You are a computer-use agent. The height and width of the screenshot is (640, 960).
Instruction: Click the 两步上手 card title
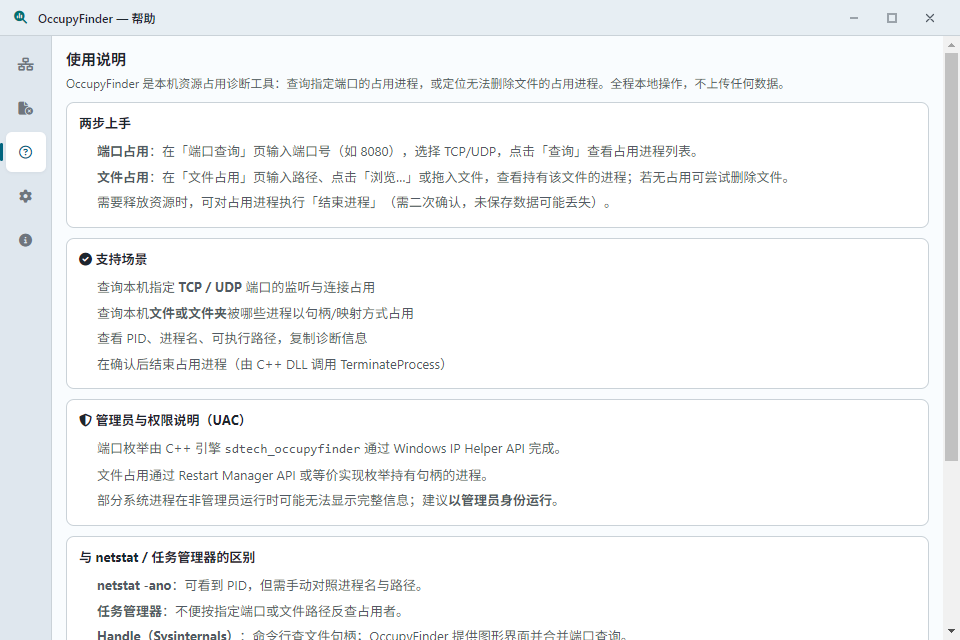point(105,123)
